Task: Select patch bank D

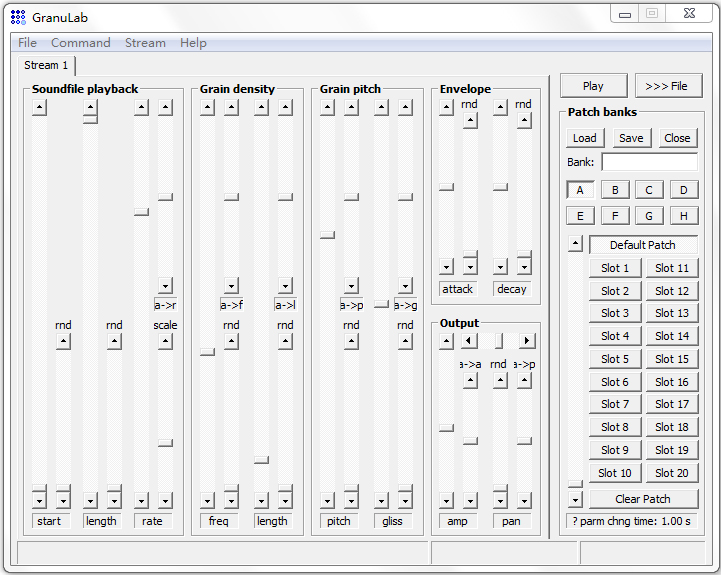Action: click(x=684, y=190)
